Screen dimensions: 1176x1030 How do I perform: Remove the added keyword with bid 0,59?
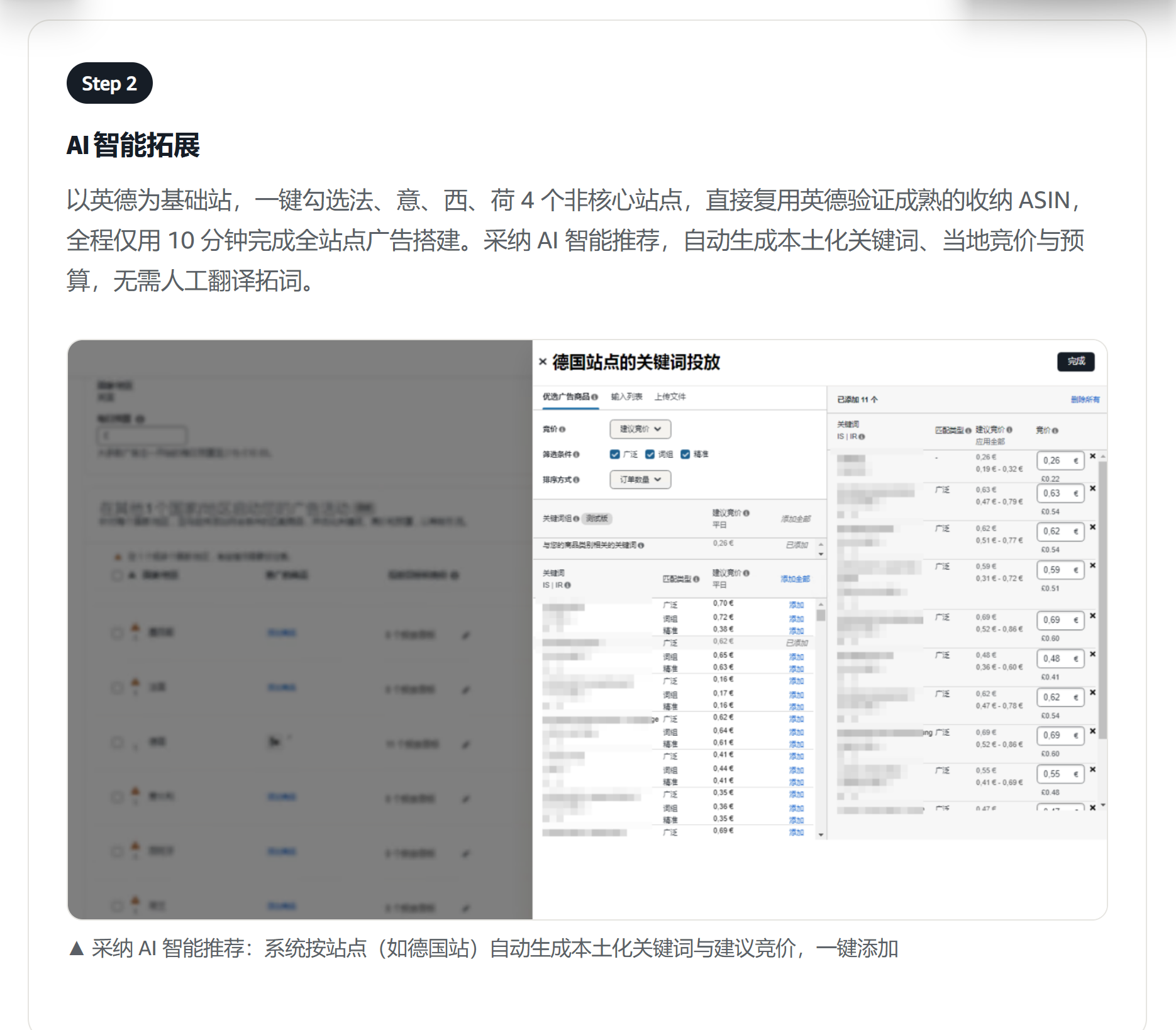click(1092, 565)
